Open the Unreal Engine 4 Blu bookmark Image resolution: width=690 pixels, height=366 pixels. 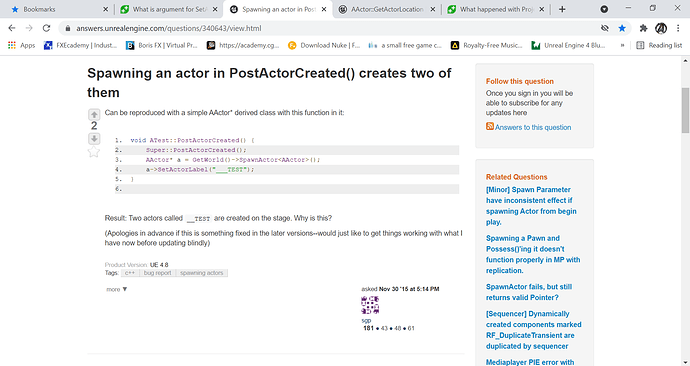(x=568, y=45)
